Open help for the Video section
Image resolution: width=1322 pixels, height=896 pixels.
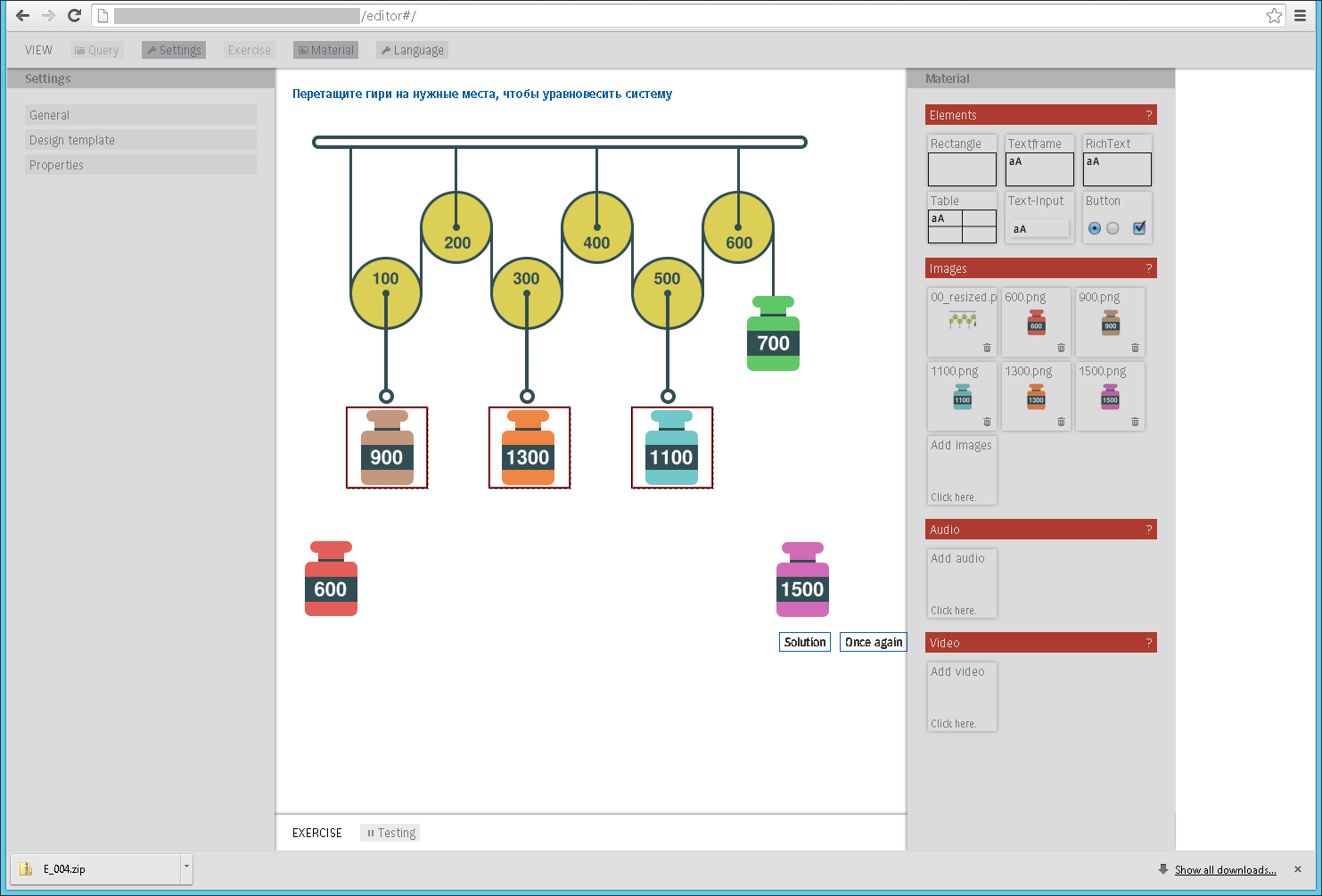click(1148, 643)
